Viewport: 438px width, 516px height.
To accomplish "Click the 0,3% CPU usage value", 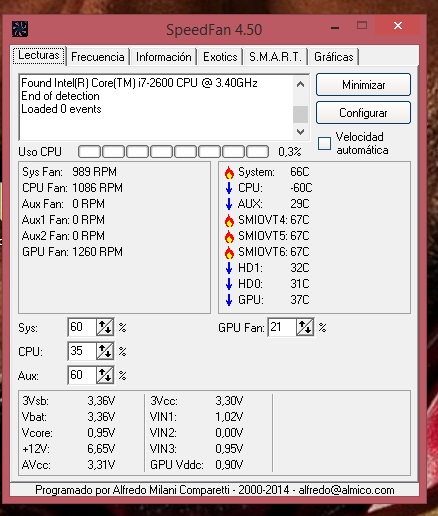I will pyautogui.click(x=290, y=152).
